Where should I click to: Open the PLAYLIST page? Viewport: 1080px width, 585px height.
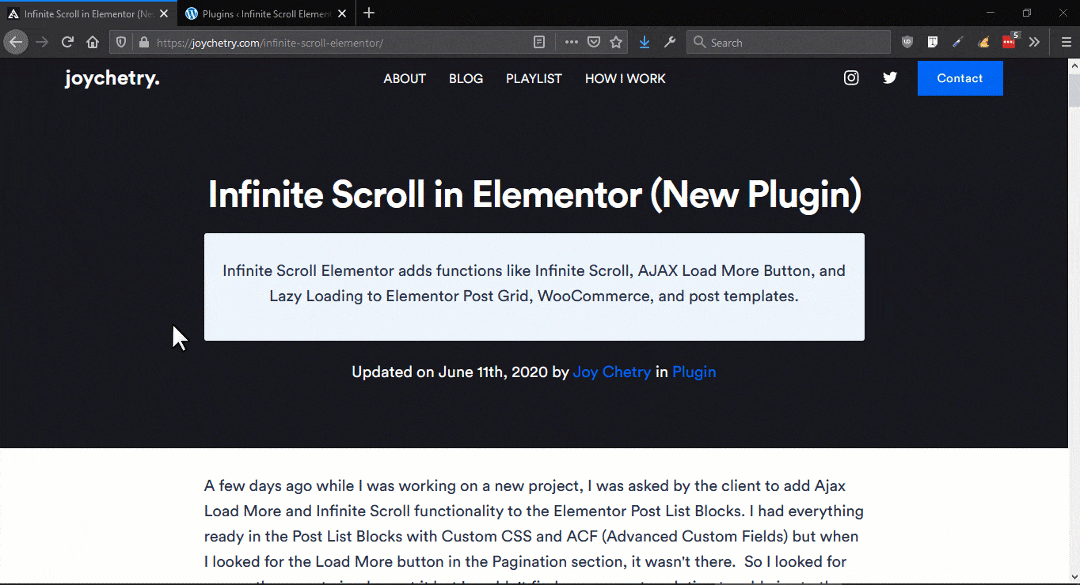pyautogui.click(x=534, y=79)
